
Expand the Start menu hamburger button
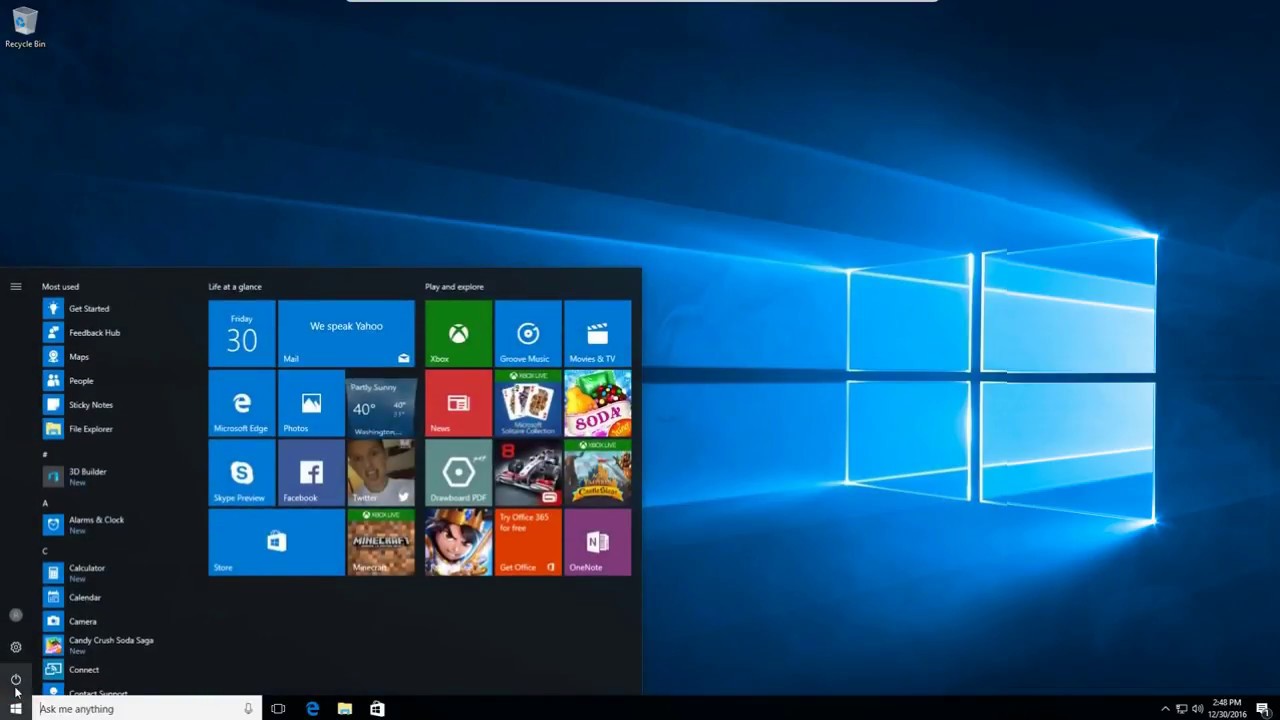point(16,286)
